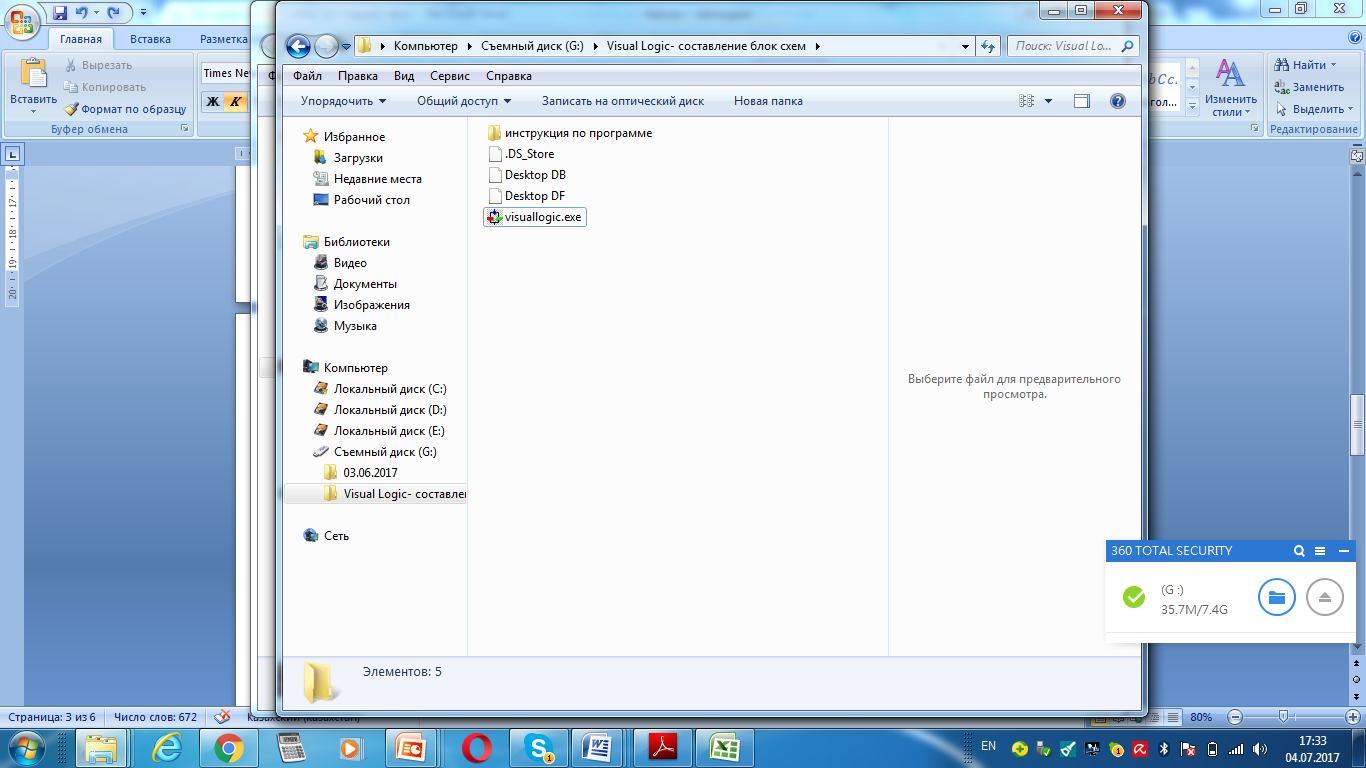Click the Новая папка button
Screen dimensions: 1366x768
[x=768, y=101]
